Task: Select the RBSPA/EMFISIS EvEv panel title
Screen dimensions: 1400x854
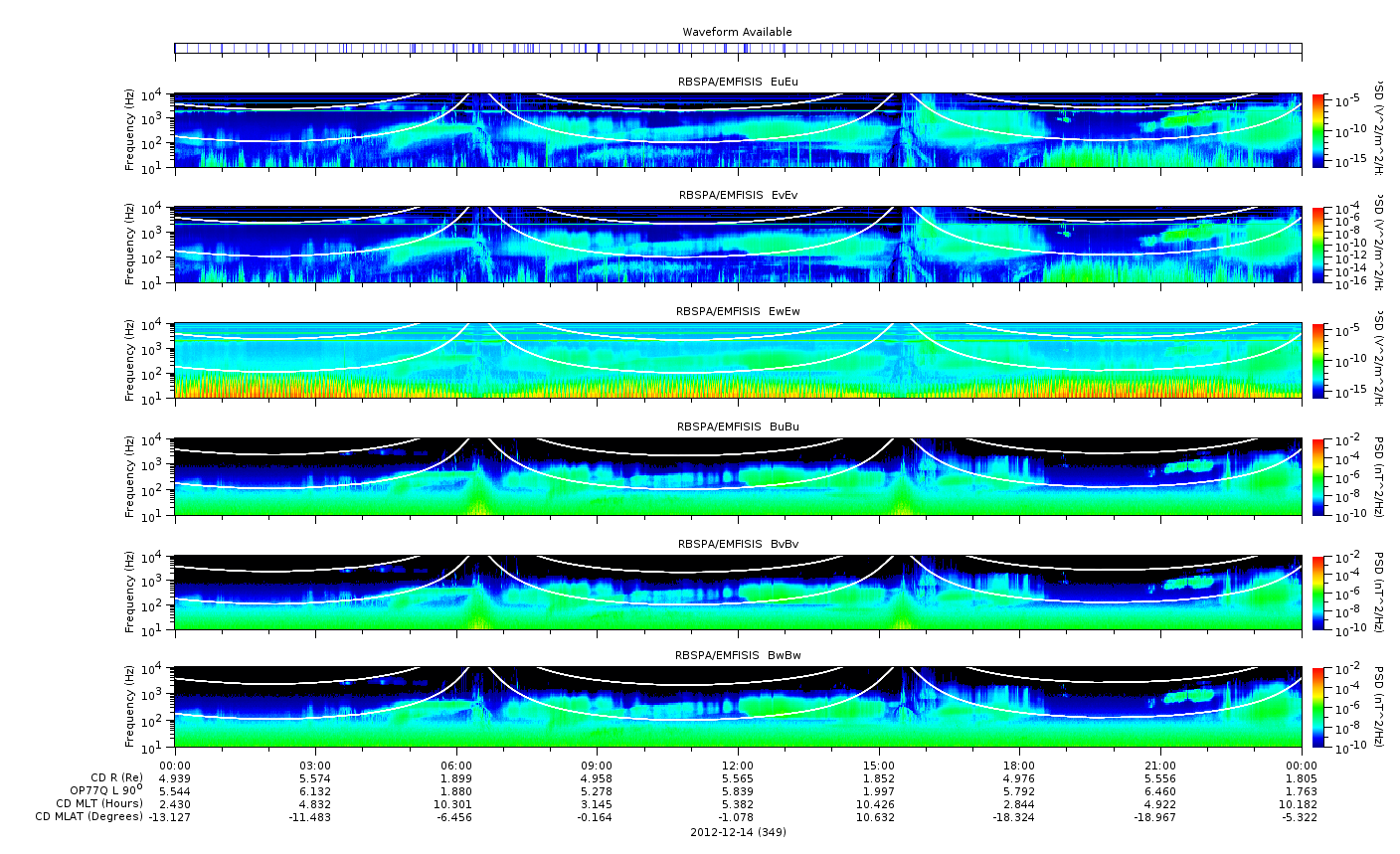Action: coord(737,195)
